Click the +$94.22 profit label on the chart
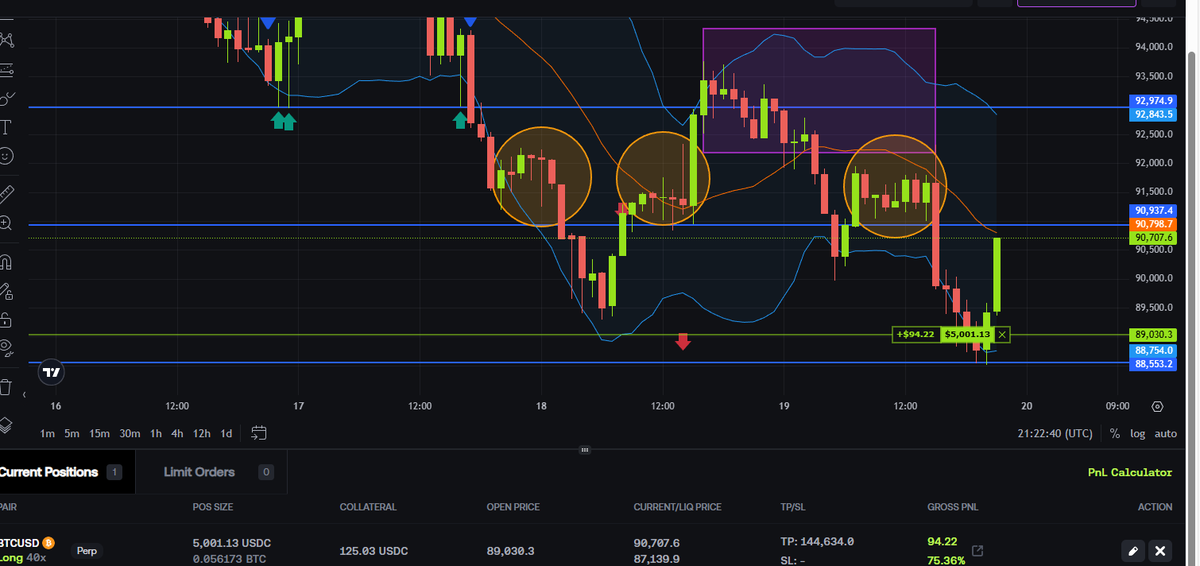This screenshot has width=1200, height=566. (915, 334)
